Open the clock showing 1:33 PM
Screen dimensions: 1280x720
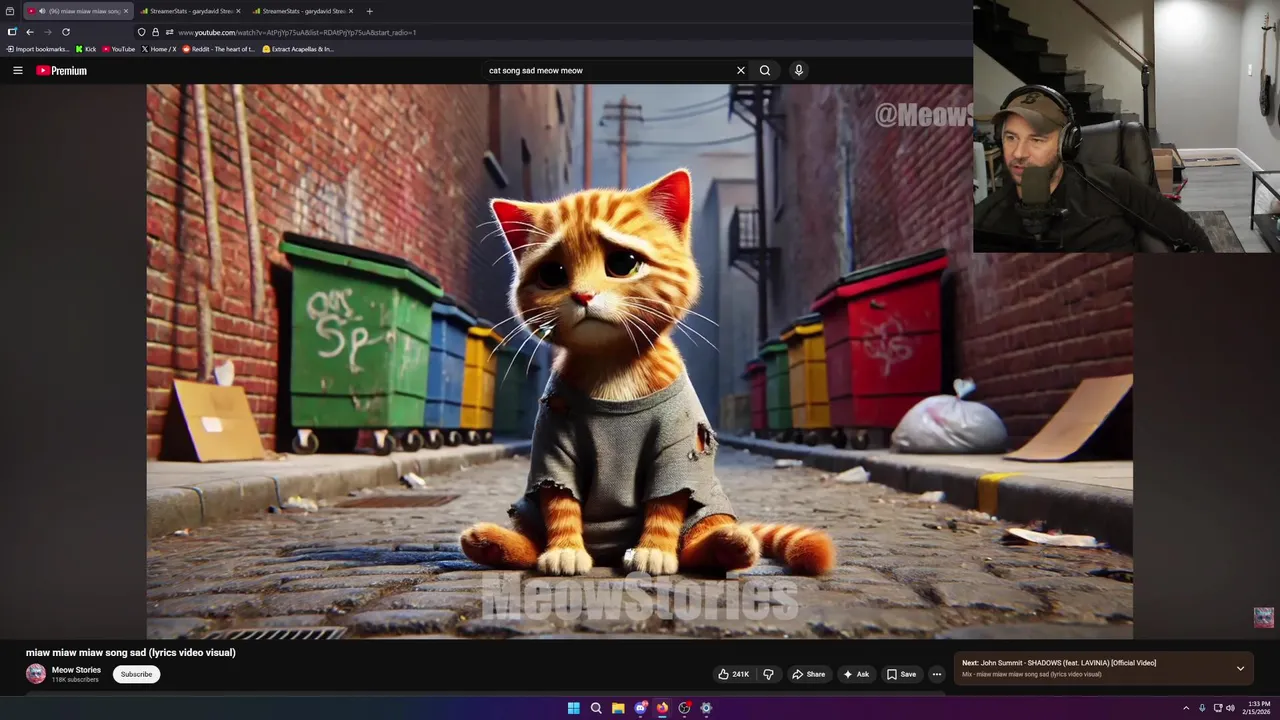1258,708
